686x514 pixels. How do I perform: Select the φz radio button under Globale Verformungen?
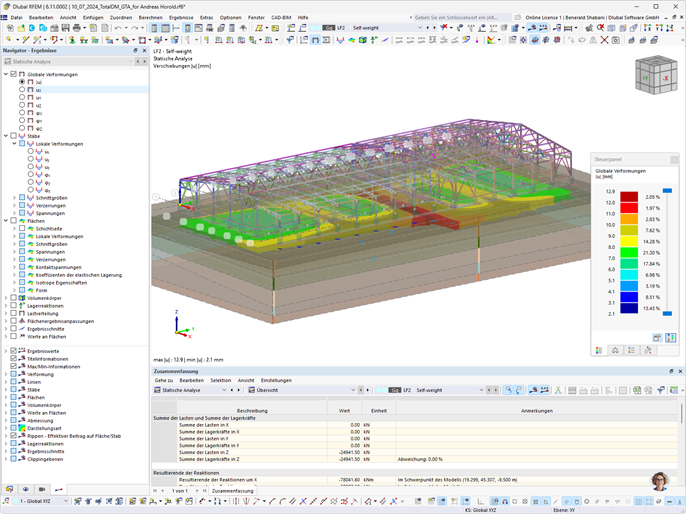(x=22, y=128)
